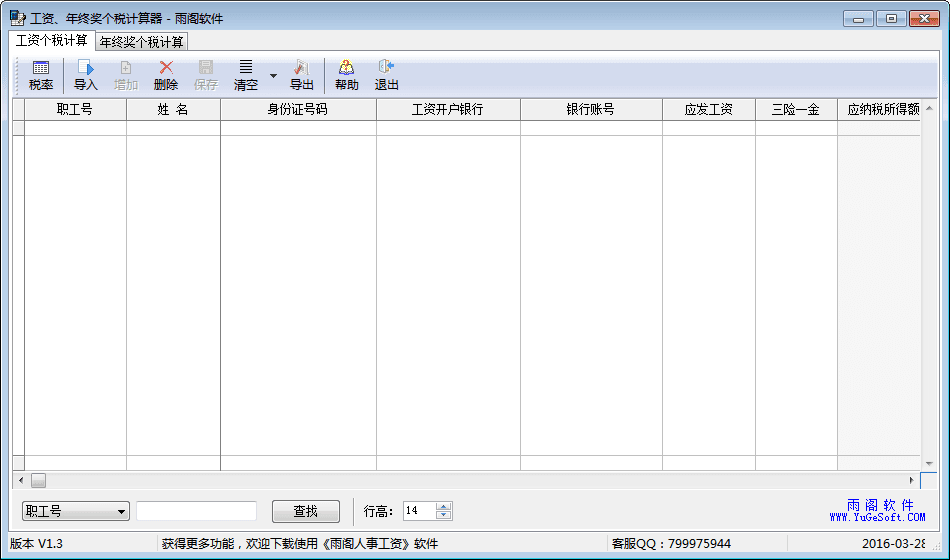Open the www.YuGeSoft.COM website link
Image resolution: width=950 pixels, height=560 pixels.
coord(877,517)
